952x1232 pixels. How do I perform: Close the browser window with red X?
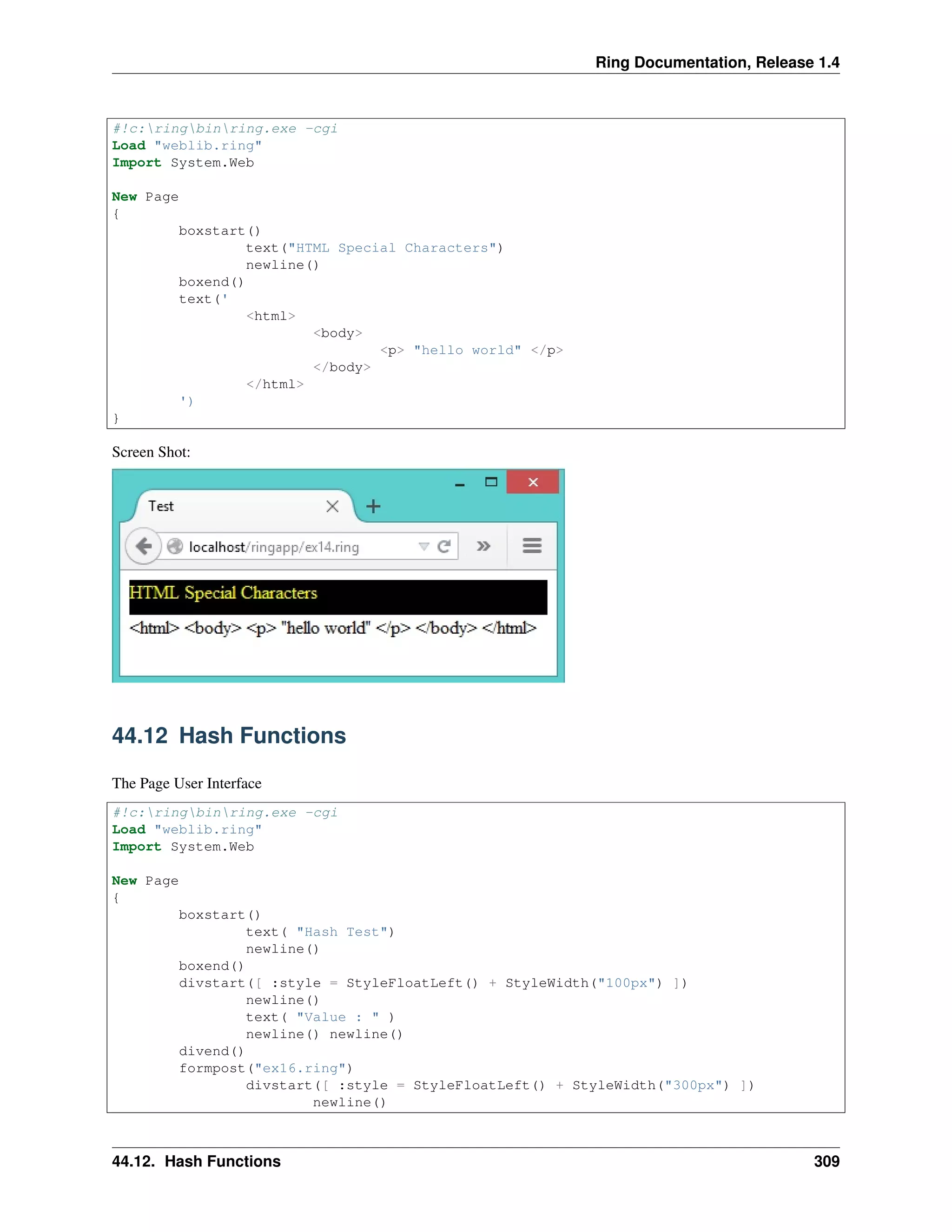(x=532, y=482)
